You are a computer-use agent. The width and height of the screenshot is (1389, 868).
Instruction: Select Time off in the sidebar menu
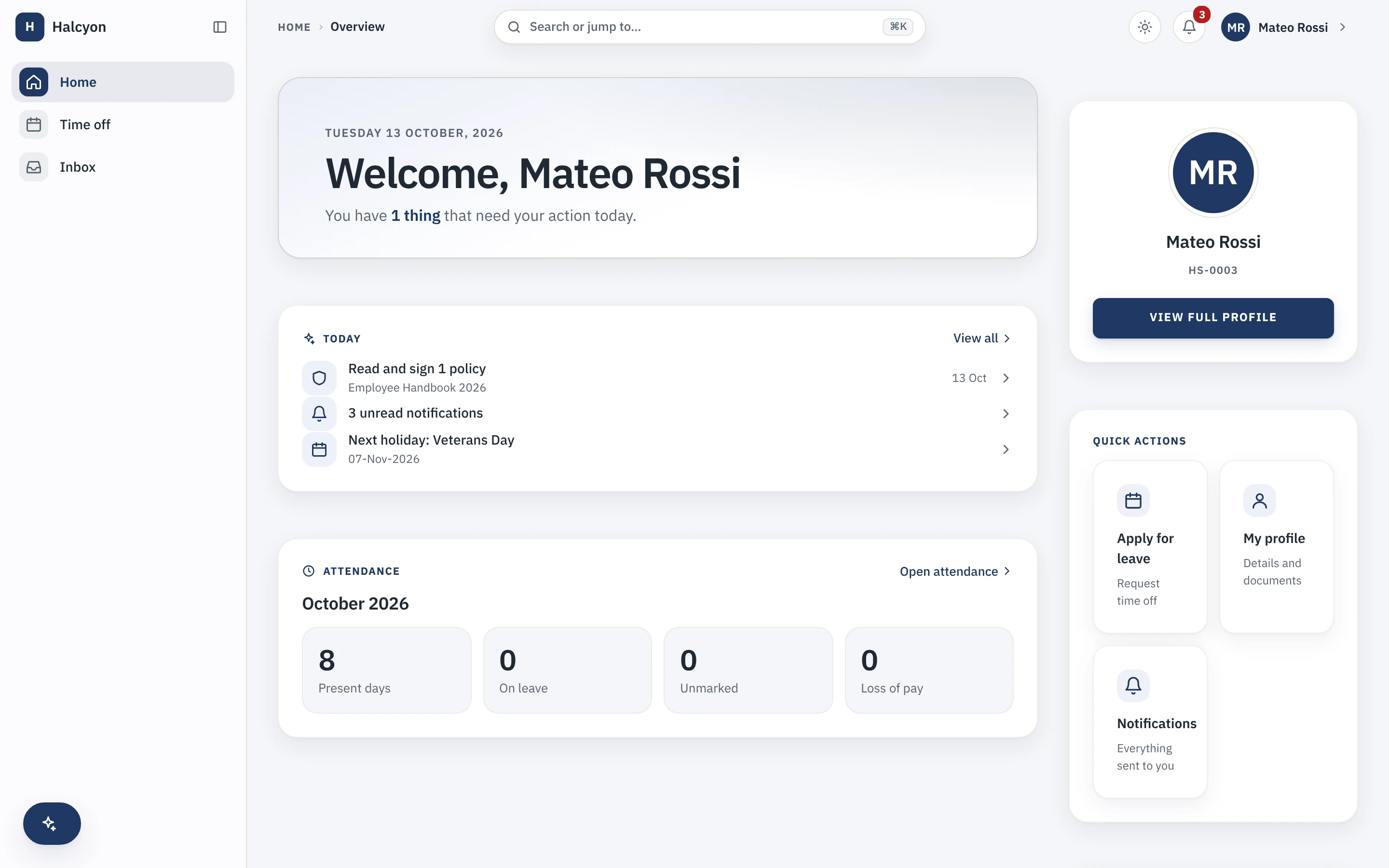pyautogui.click(x=123, y=124)
